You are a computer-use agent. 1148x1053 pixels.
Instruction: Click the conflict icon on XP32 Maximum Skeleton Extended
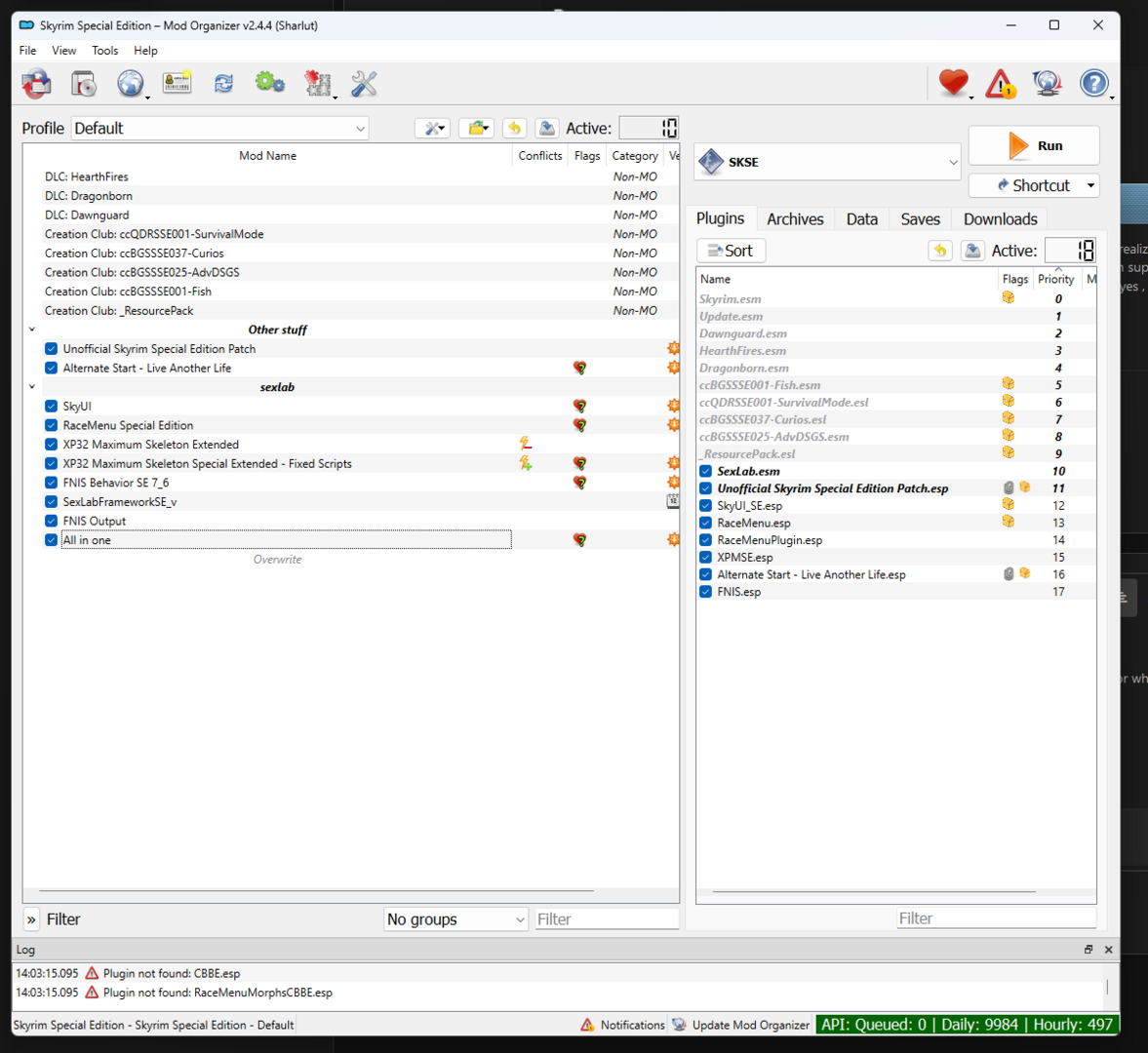pyautogui.click(x=526, y=444)
